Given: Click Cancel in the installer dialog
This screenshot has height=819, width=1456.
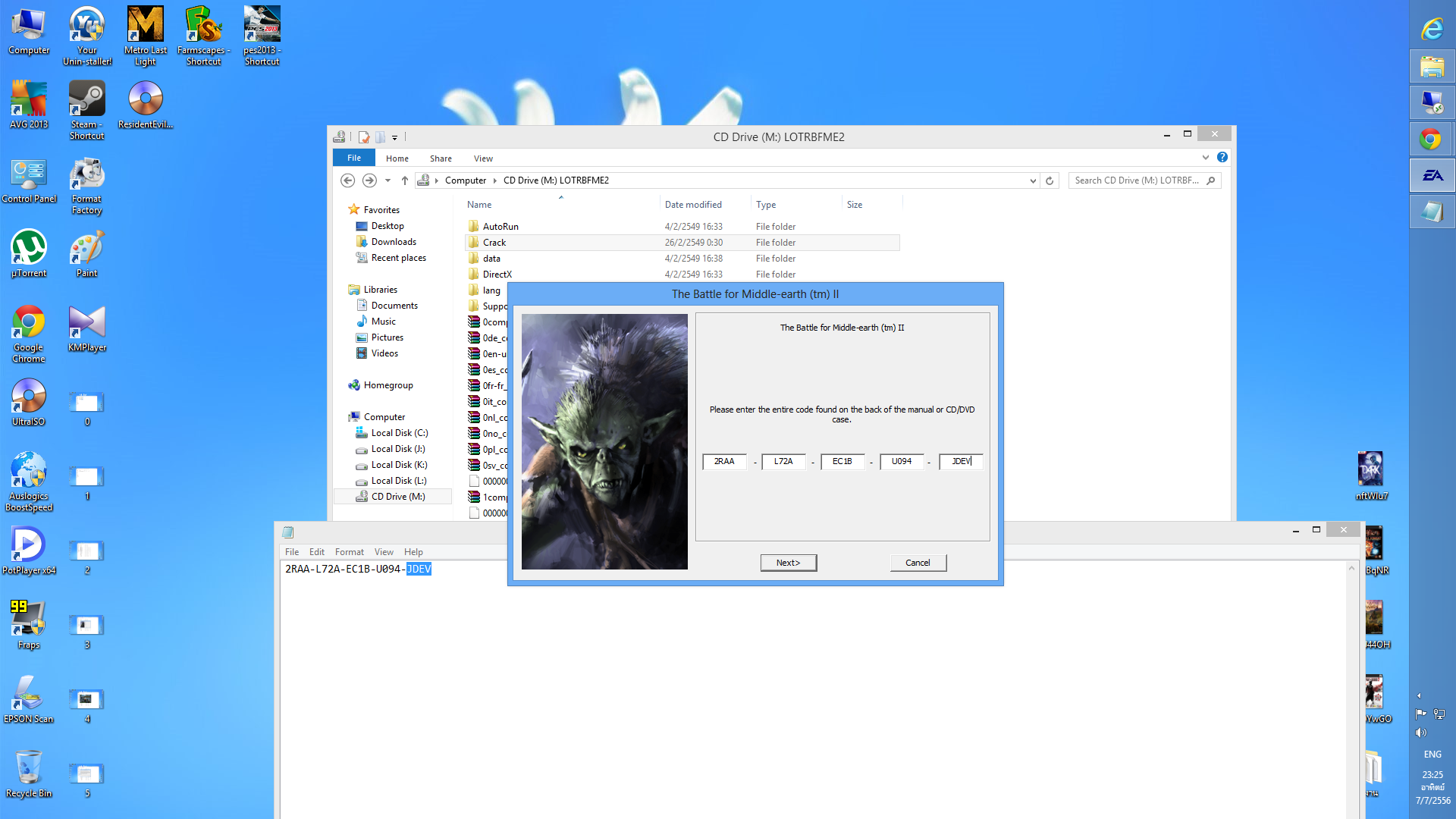Looking at the screenshot, I should [x=918, y=563].
